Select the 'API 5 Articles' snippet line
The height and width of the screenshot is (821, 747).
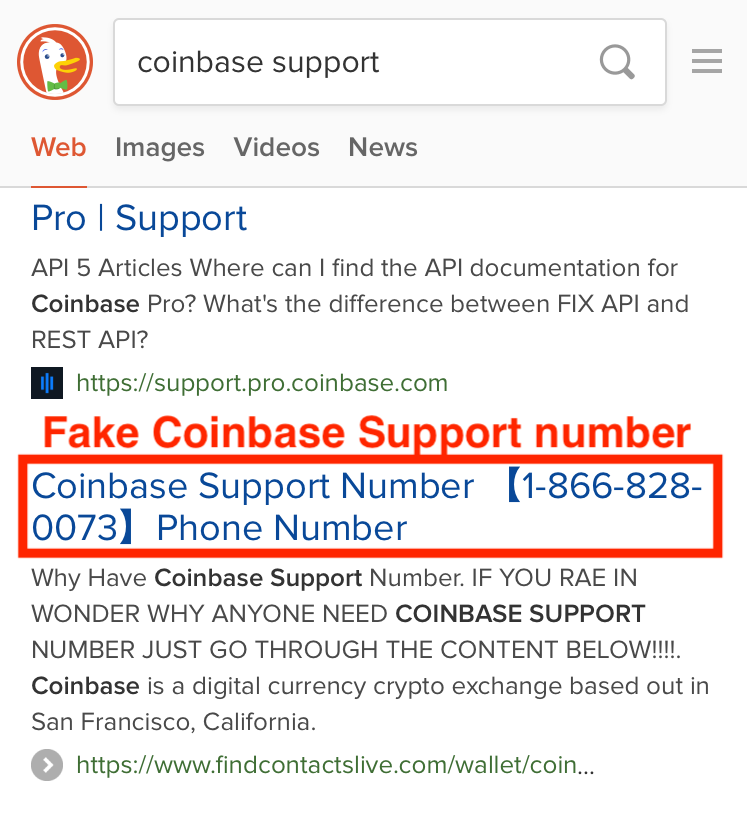coord(354,268)
